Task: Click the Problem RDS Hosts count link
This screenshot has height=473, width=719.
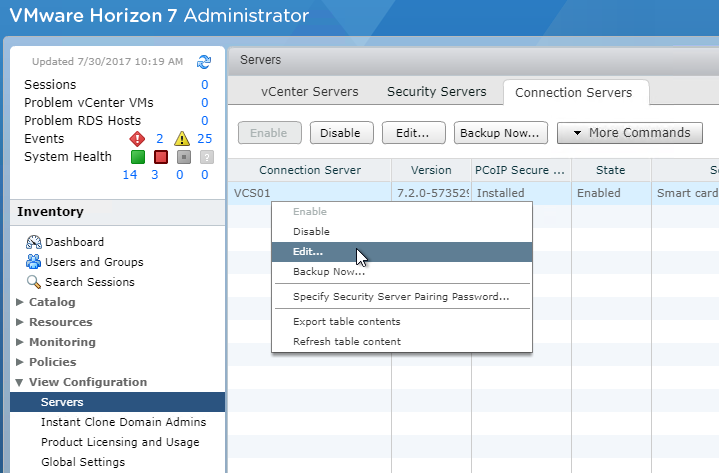Action: pos(205,121)
